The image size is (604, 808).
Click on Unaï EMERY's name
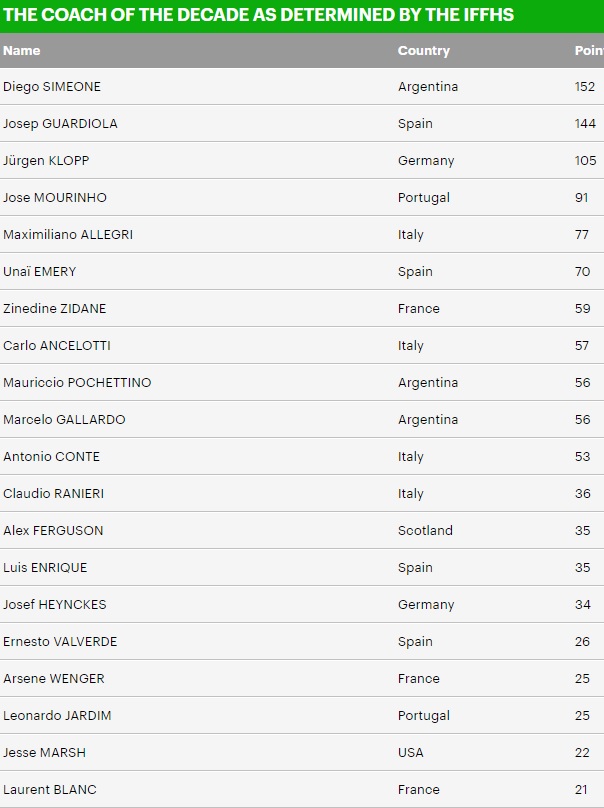(40, 272)
